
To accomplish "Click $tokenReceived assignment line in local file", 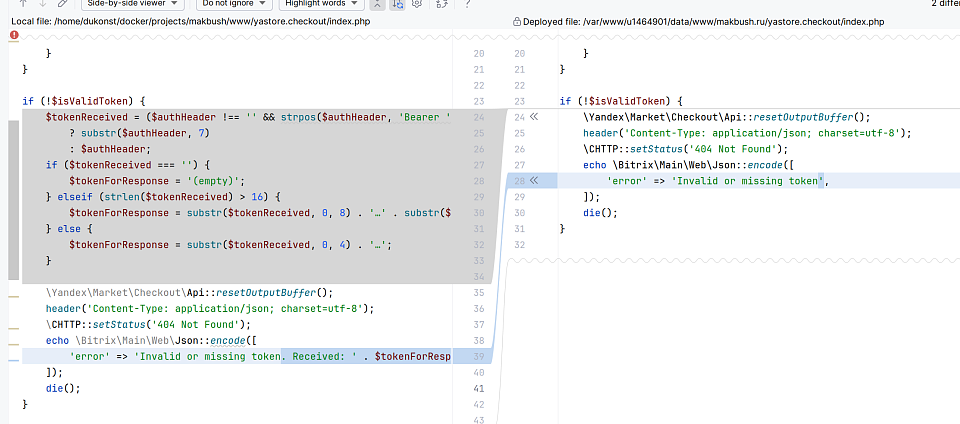I will [x=248, y=117].
